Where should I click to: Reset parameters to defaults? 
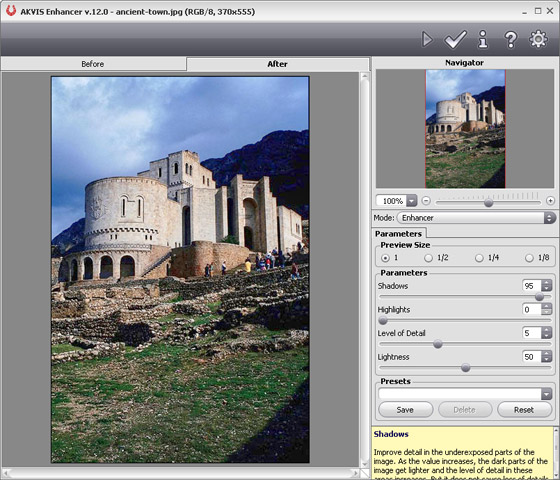[524, 410]
